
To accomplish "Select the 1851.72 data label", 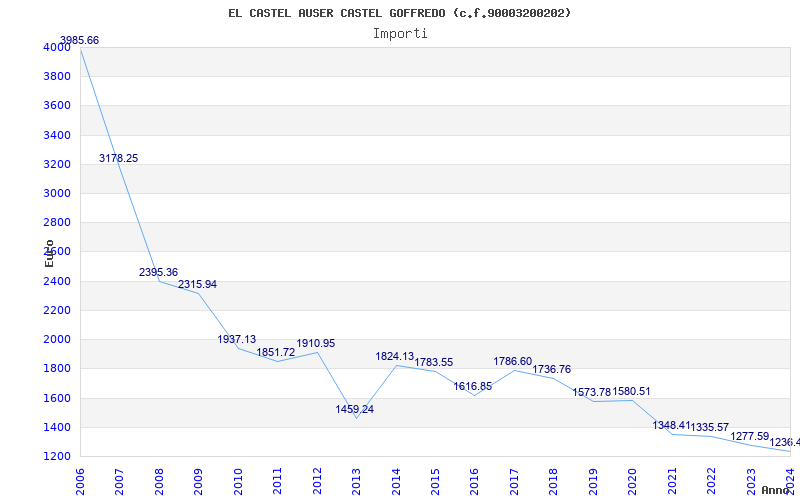I will (276, 352).
